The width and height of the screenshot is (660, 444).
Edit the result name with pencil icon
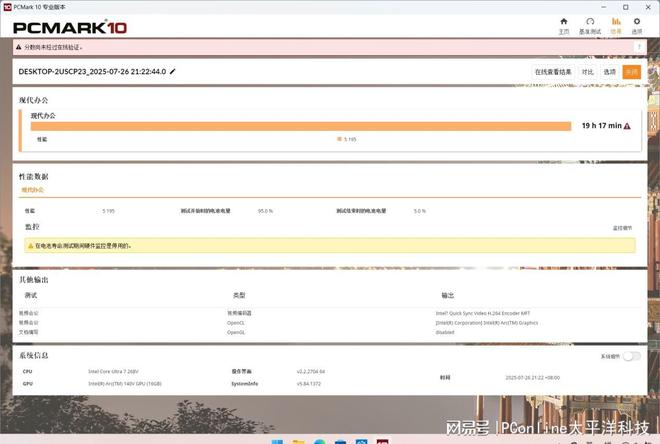[x=172, y=72]
